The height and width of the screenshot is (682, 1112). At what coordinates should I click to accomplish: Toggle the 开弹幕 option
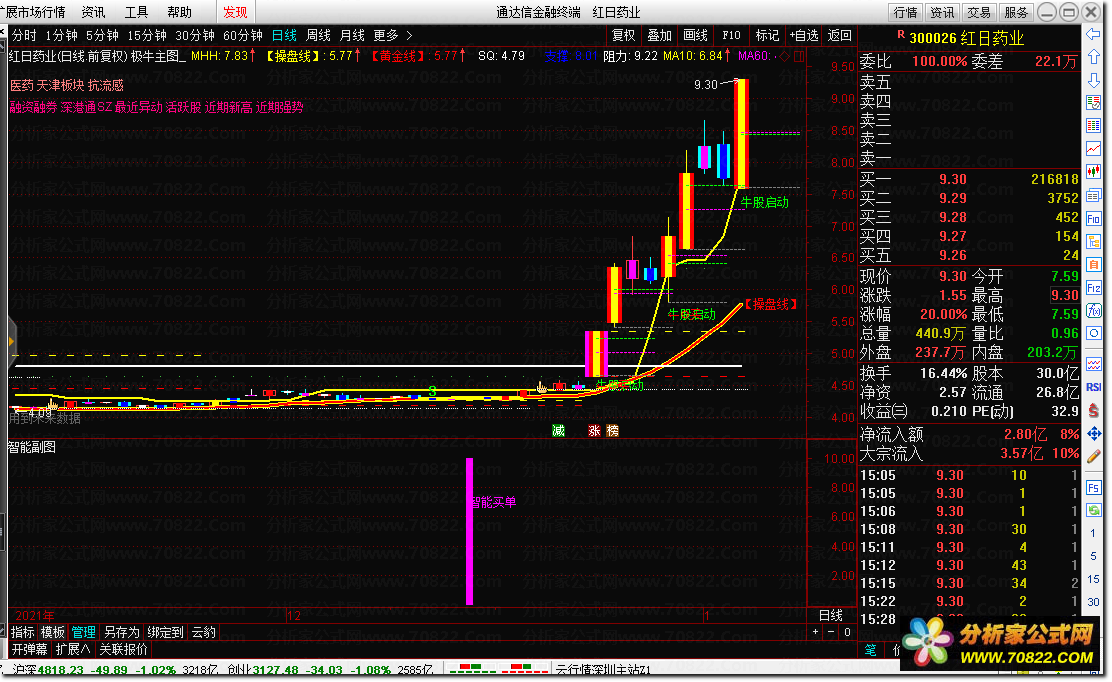tap(30, 649)
